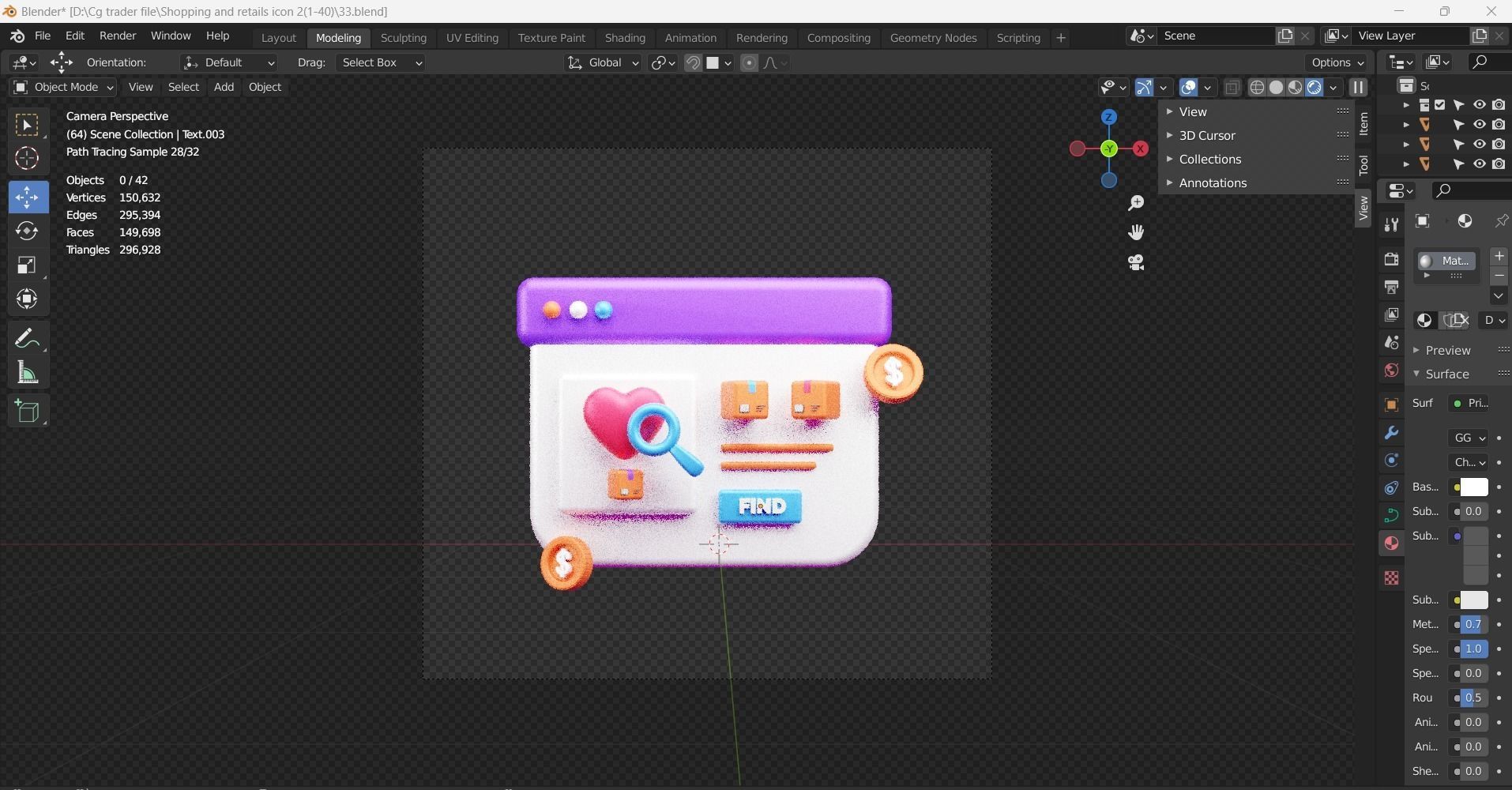This screenshot has height=790, width=1512.
Task: Open the View Layer properties tab
Action: coord(1391,314)
